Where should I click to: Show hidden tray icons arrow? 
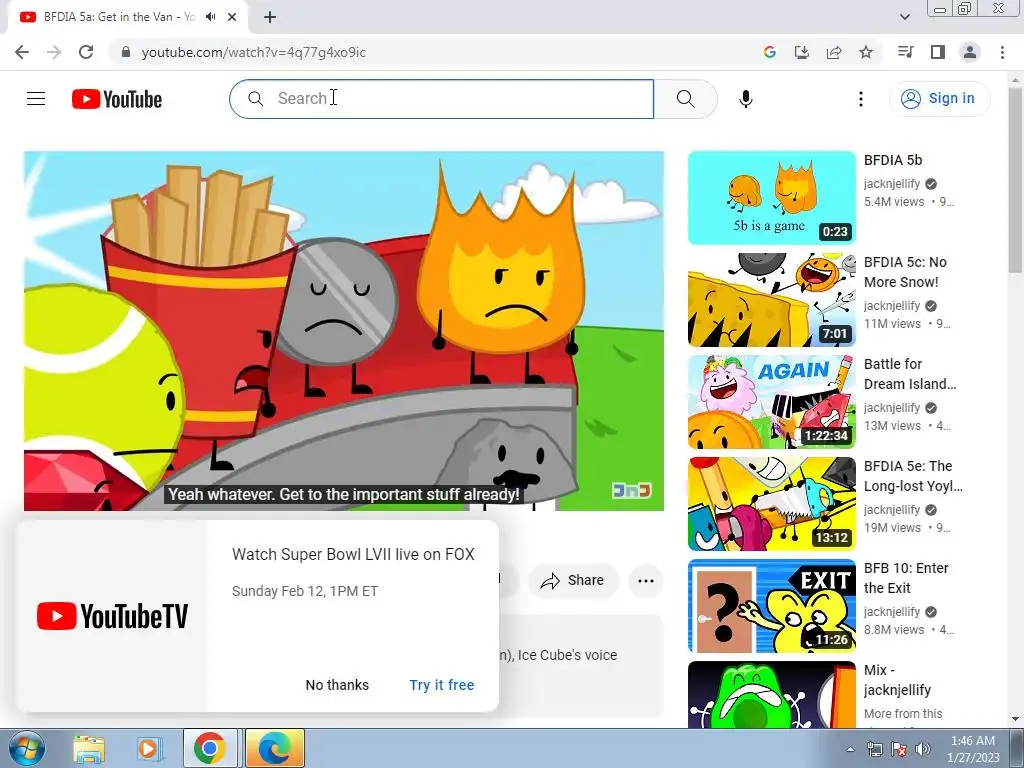(x=850, y=749)
